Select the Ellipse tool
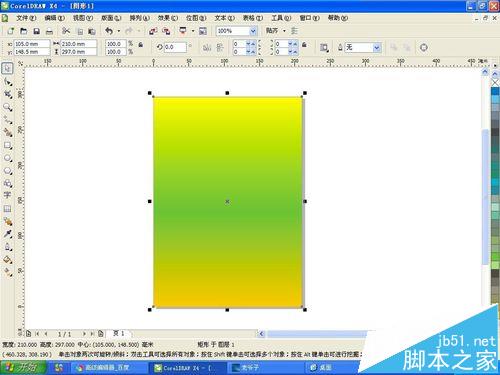Viewport: 500px width, 375px height. pyautogui.click(x=8, y=158)
